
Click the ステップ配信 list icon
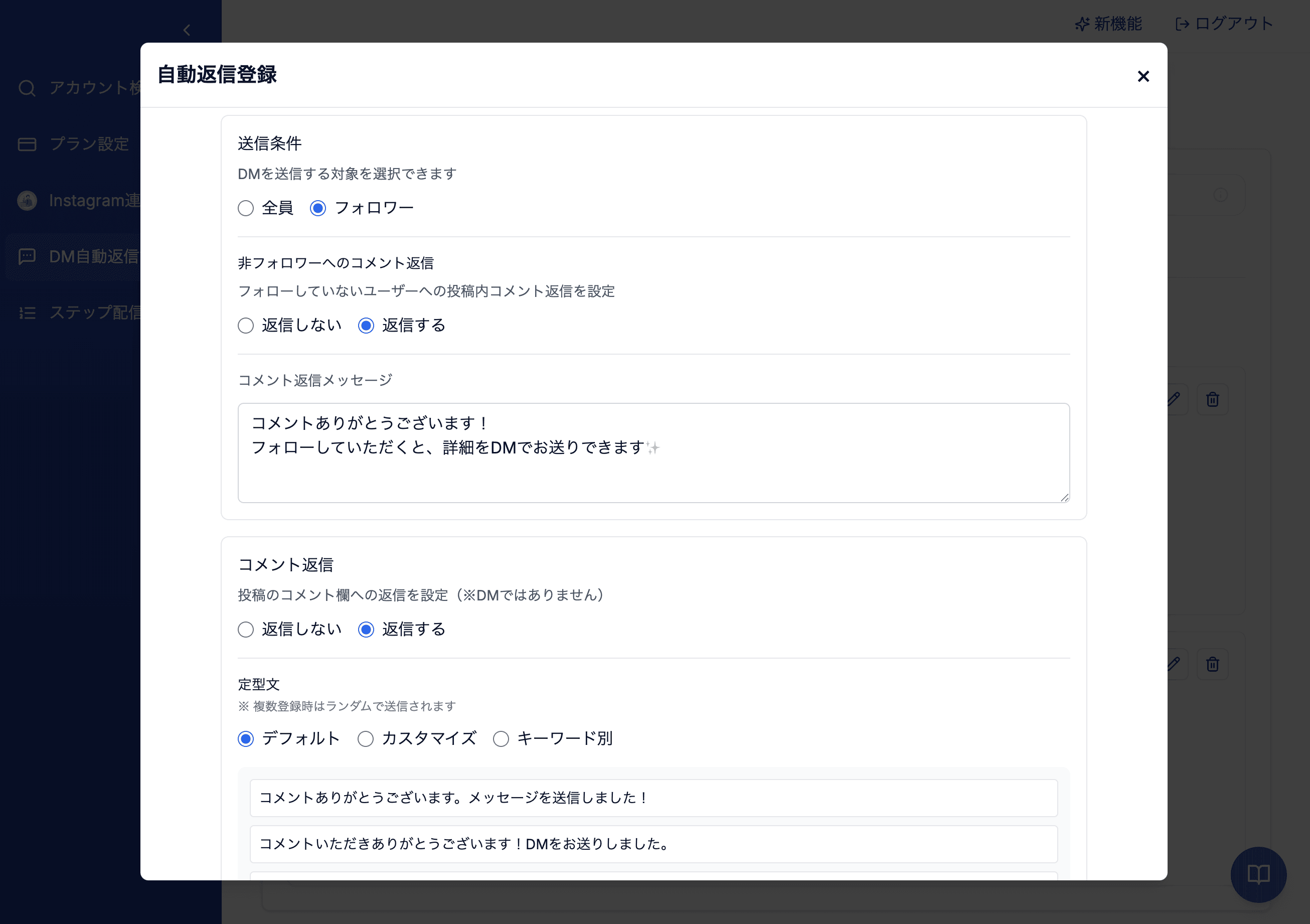coord(27,313)
